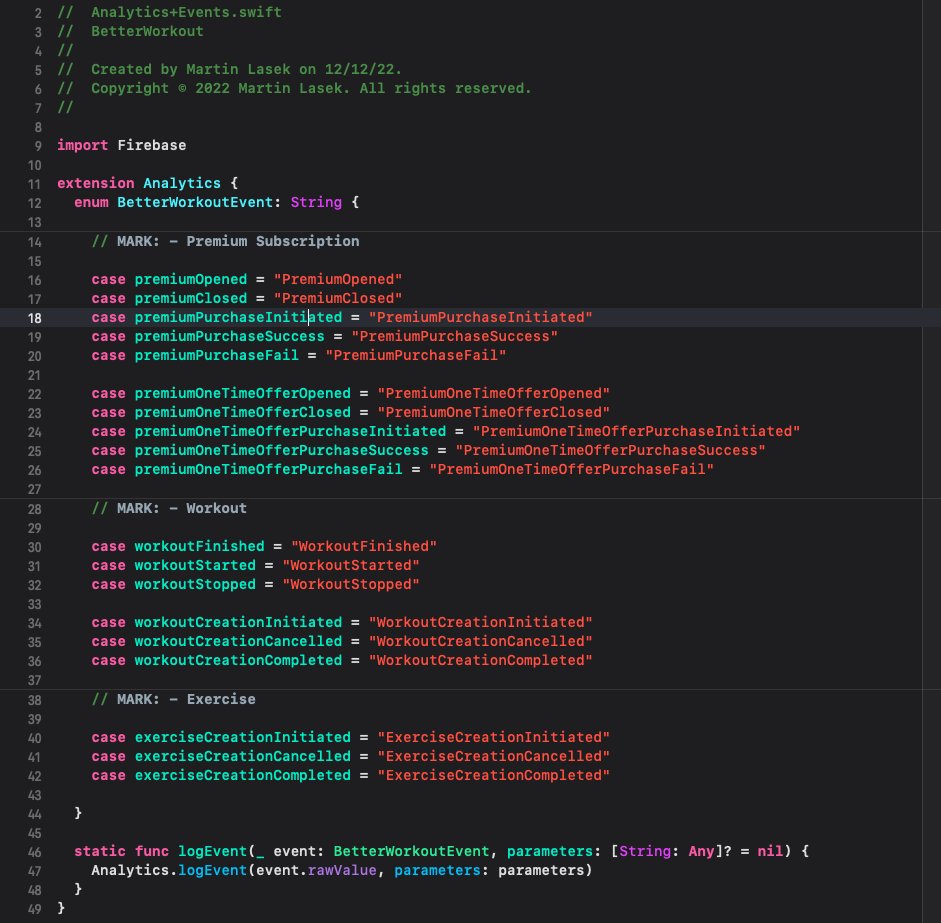Image resolution: width=941 pixels, height=923 pixels.
Task: Click the 'static' keyword on line 46
Action: (100, 851)
